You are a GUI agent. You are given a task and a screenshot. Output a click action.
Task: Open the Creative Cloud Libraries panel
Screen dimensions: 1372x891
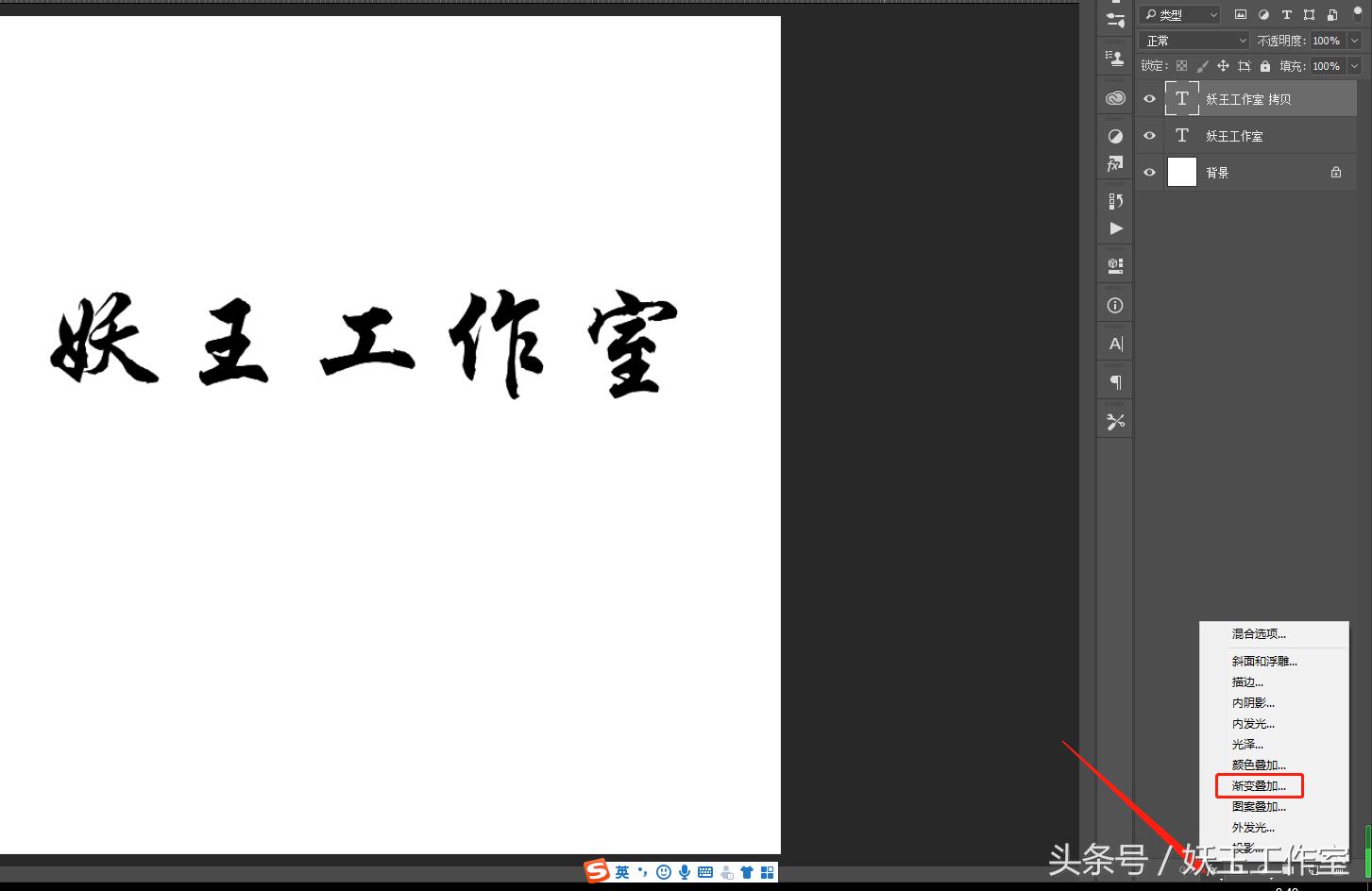[1115, 97]
